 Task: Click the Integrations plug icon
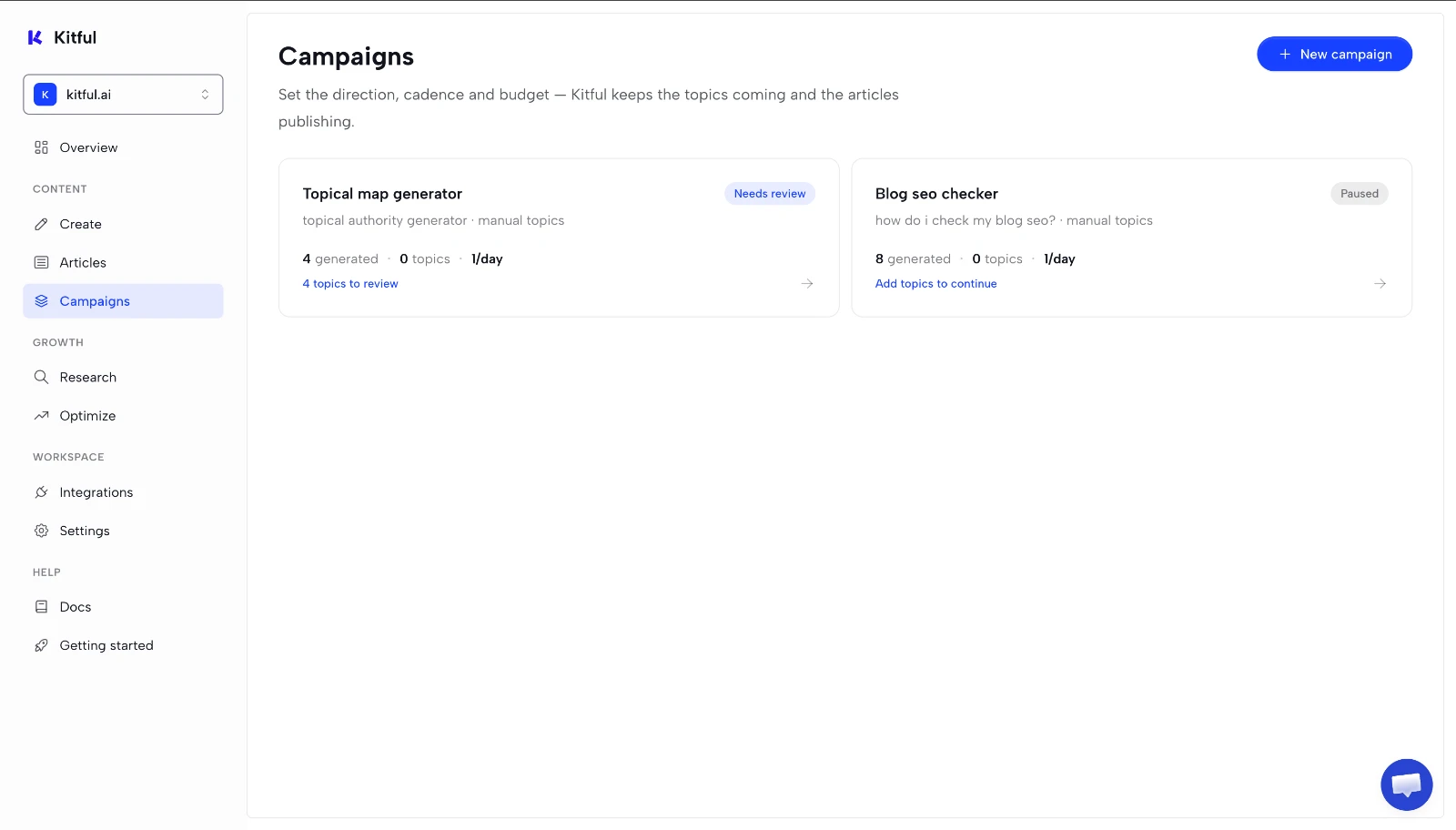coord(41,492)
